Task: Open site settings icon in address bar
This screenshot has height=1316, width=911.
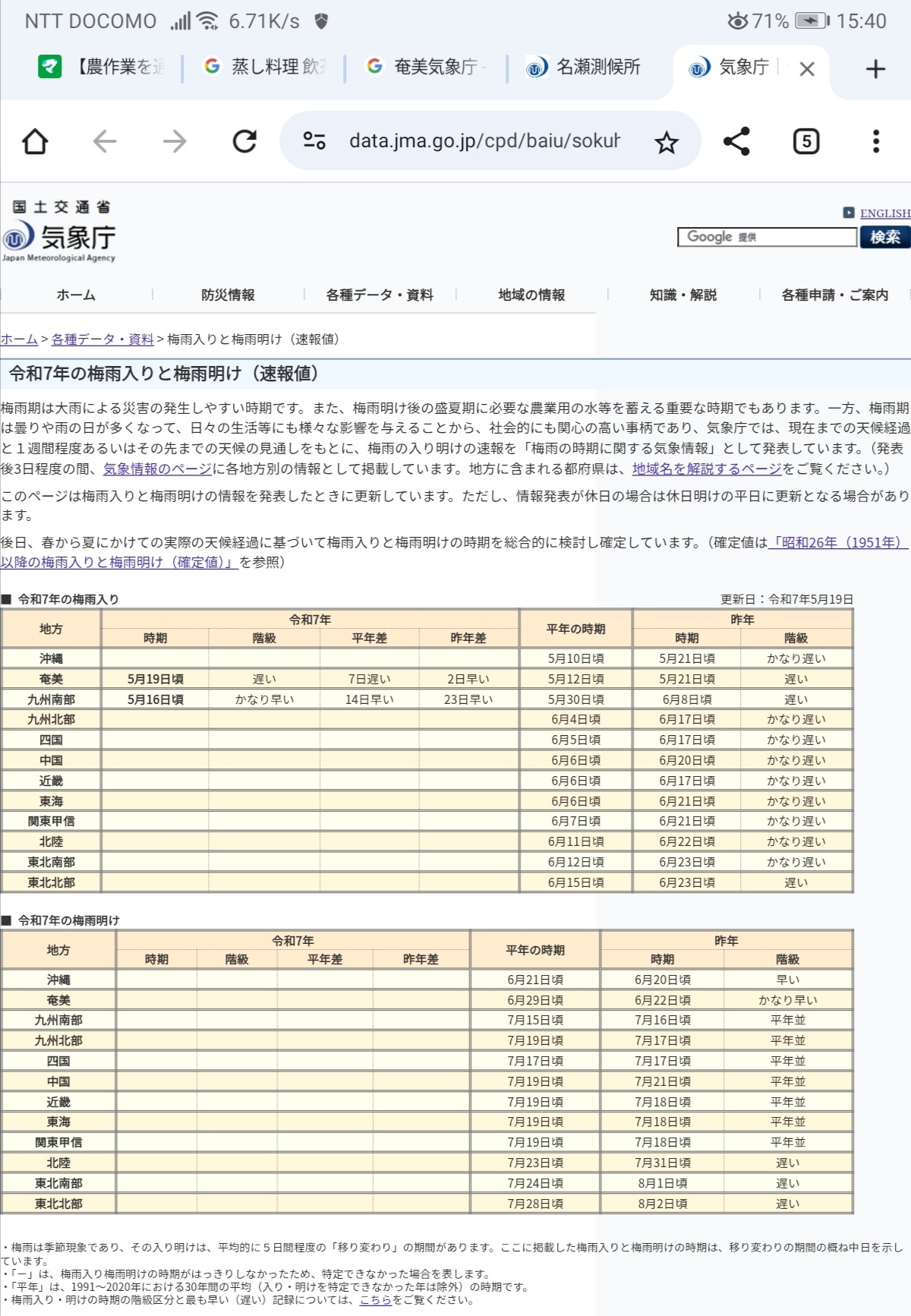Action: tap(314, 141)
